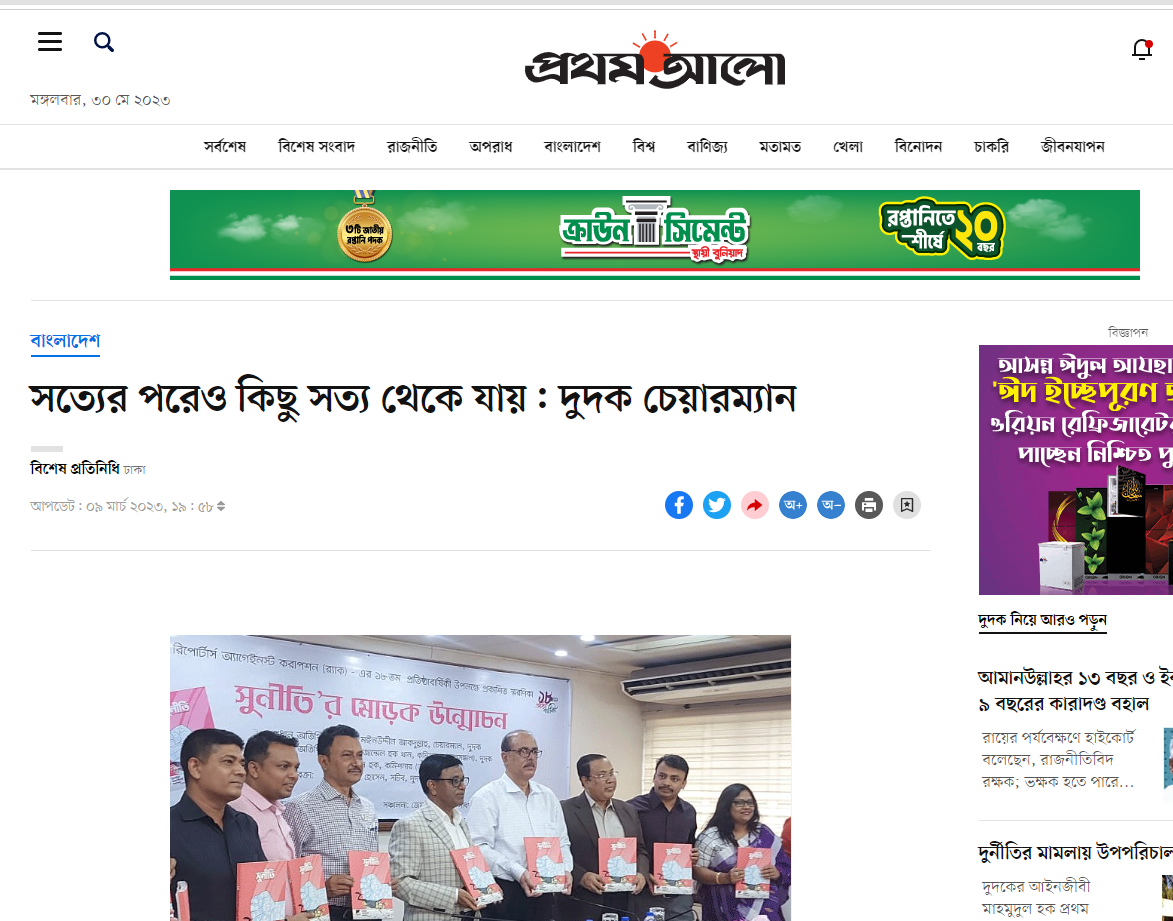Share article on Facebook icon

coord(679,505)
